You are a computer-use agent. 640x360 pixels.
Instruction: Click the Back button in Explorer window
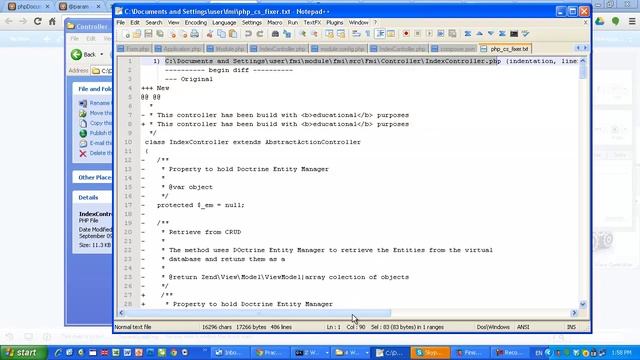[x=84, y=54]
